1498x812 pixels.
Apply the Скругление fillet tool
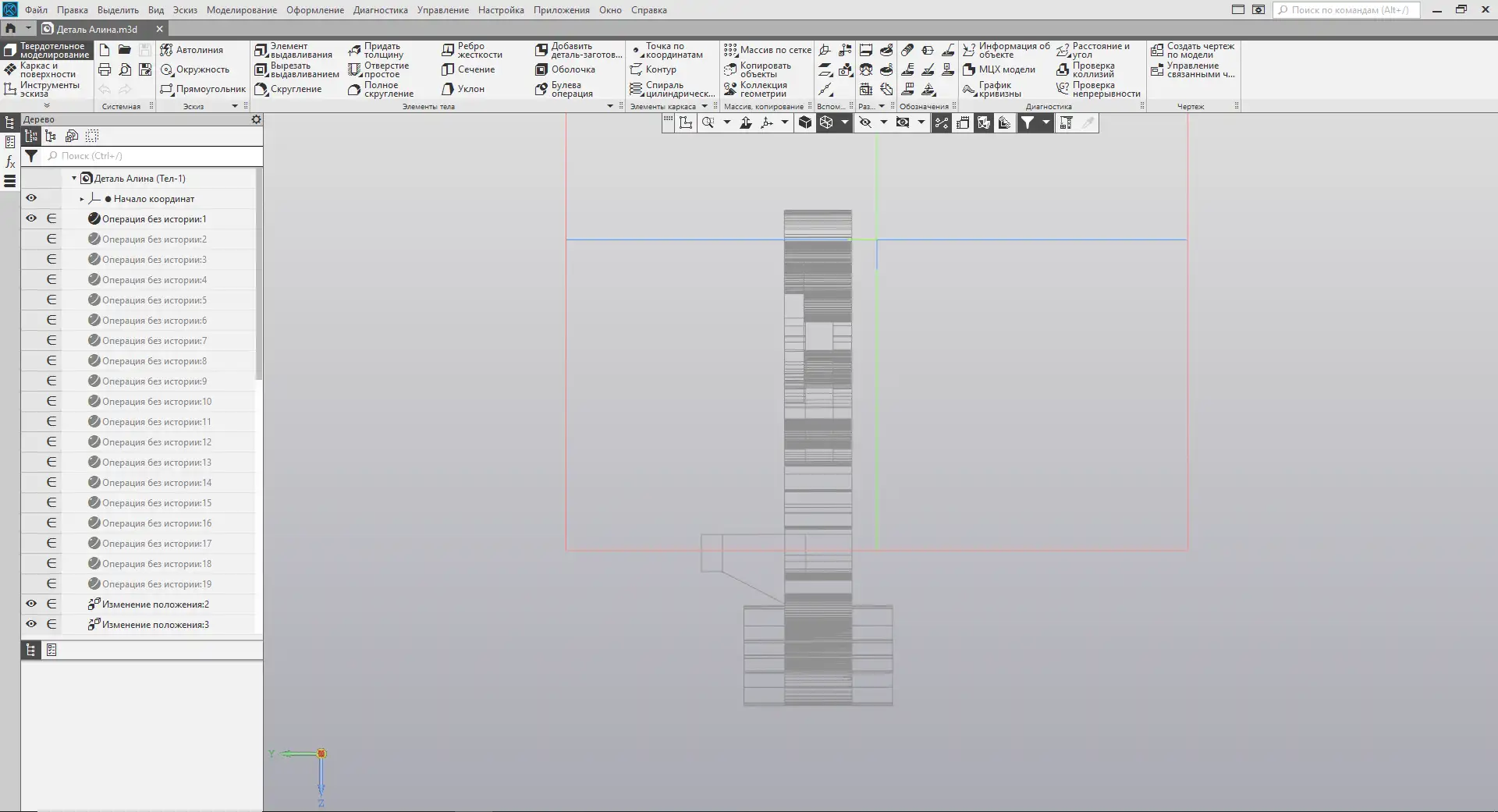(288, 89)
